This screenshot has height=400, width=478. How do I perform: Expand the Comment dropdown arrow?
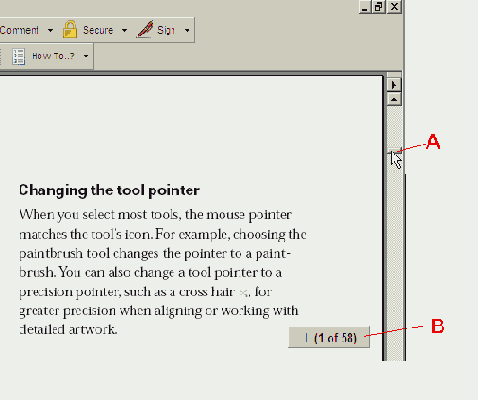[x=50, y=30]
